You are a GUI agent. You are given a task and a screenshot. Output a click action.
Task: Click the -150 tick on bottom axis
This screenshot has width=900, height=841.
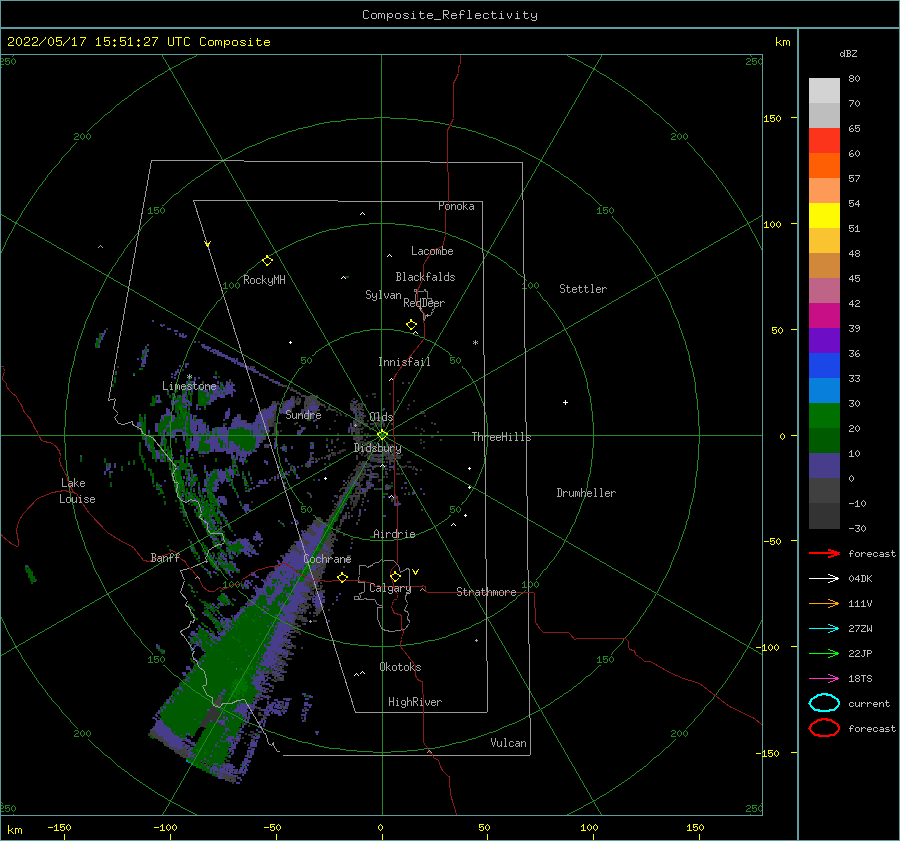(59, 827)
